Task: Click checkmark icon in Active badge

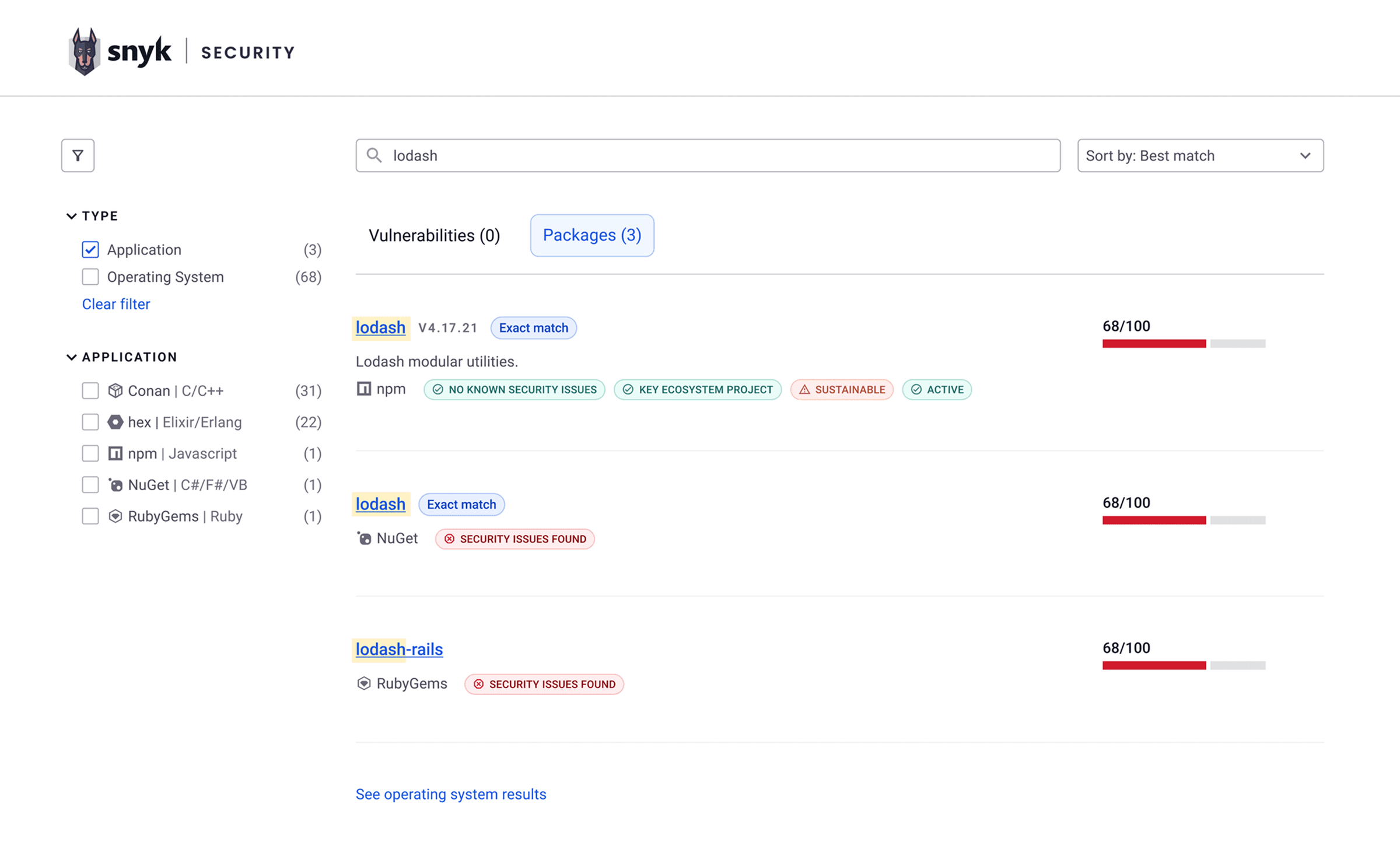Action: coord(916,390)
